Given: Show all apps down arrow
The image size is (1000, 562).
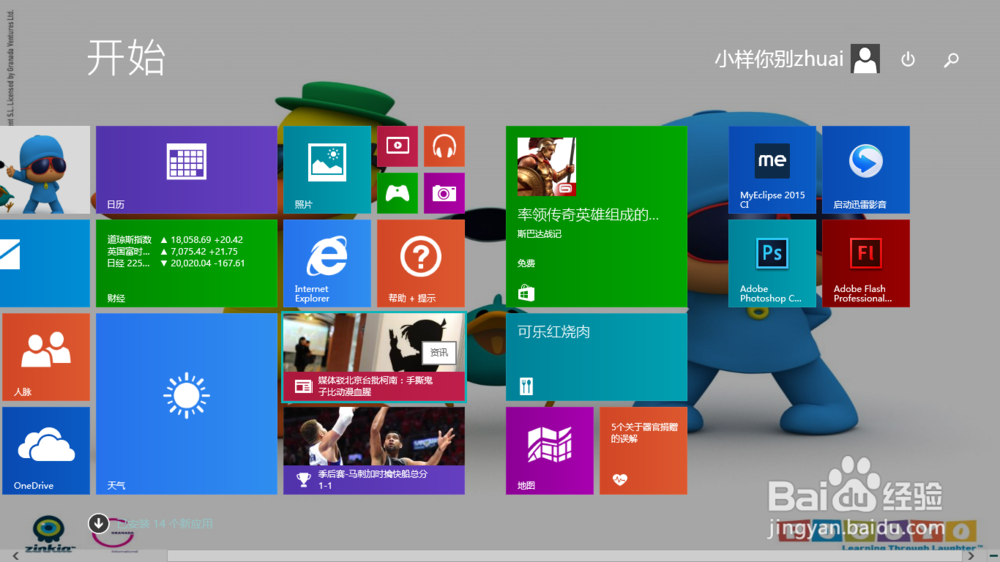Looking at the screenshot, I should pos(98,523).
